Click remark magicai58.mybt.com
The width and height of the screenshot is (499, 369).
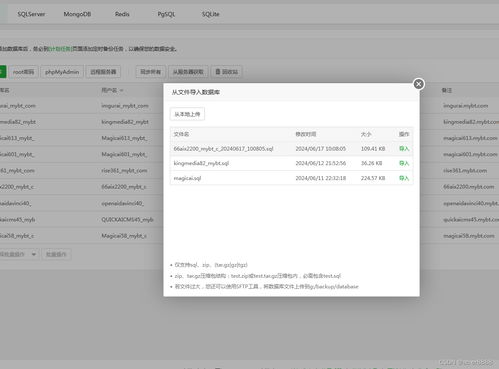(x=469, y=236)
